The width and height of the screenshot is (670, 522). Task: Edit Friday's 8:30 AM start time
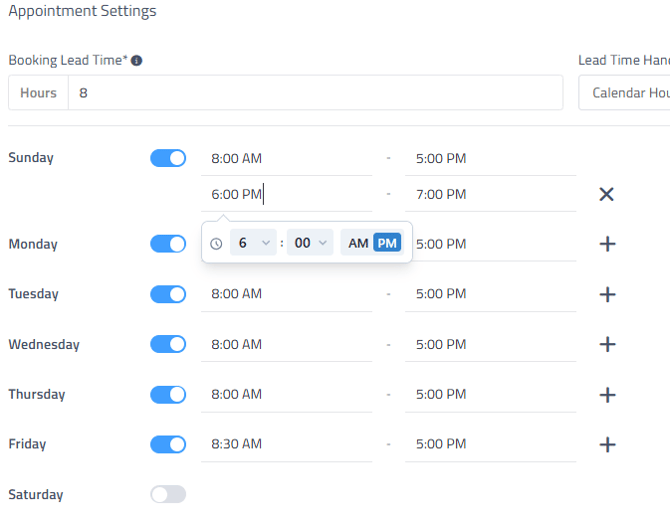click(286, 444)
